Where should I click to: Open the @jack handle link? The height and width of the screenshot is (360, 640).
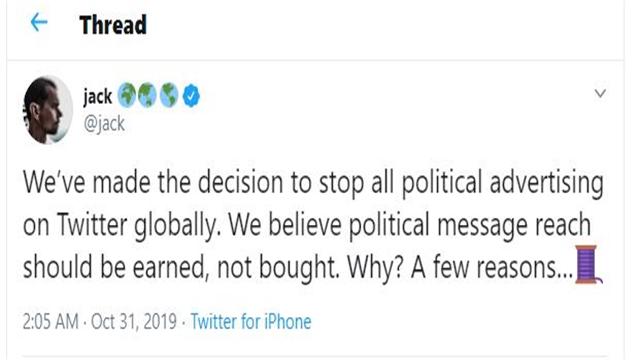(104, 124)
